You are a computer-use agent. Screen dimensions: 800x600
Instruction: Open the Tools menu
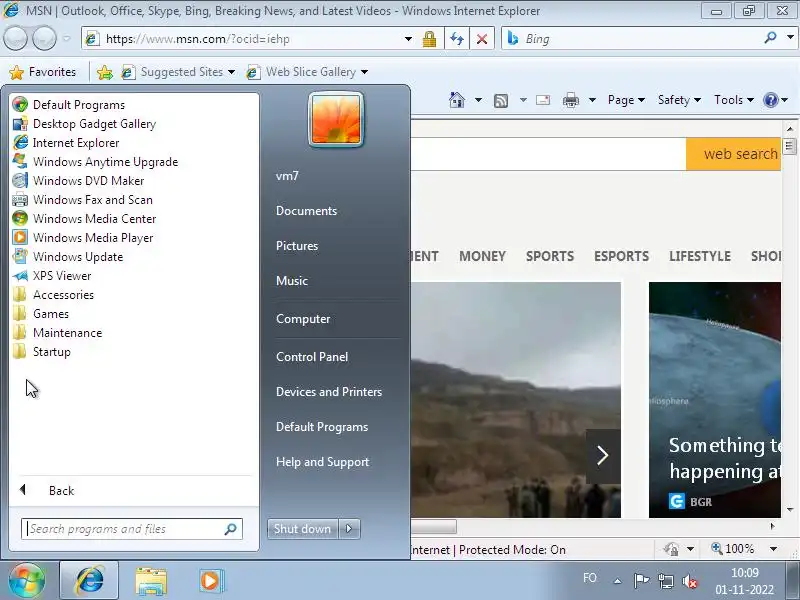pyautogui.click(x=734, y=100)
